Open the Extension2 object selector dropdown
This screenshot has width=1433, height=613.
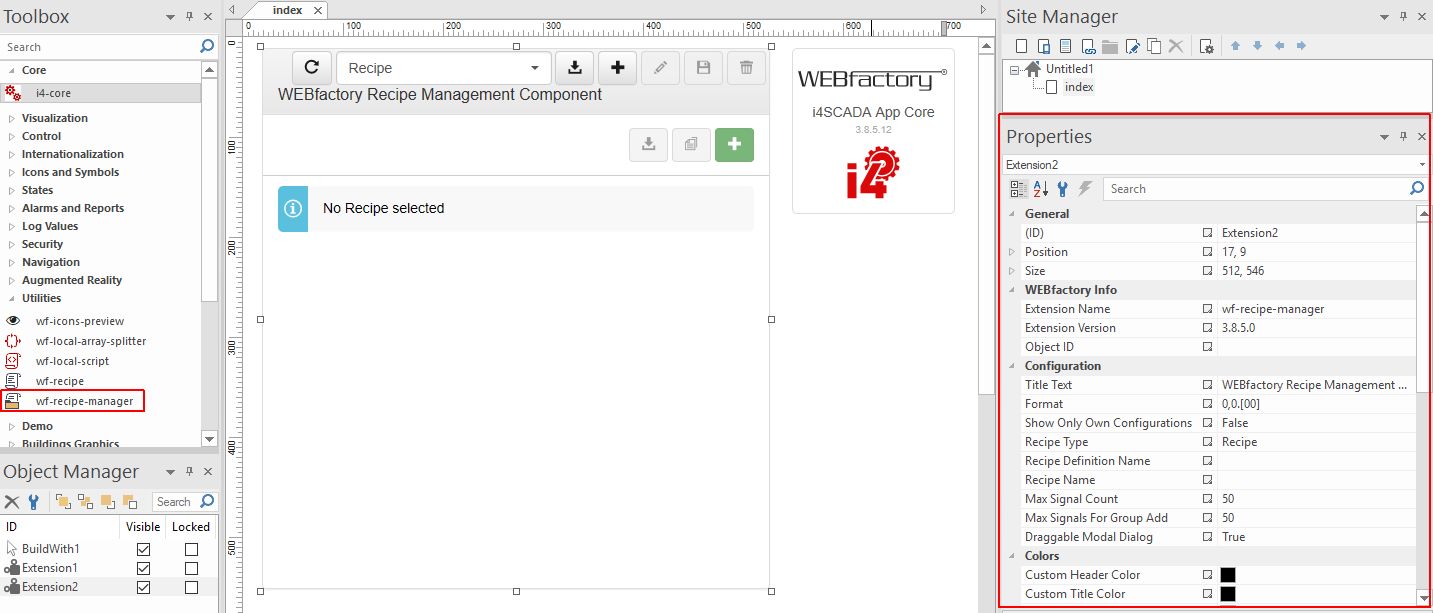[x=1422, y=164]
